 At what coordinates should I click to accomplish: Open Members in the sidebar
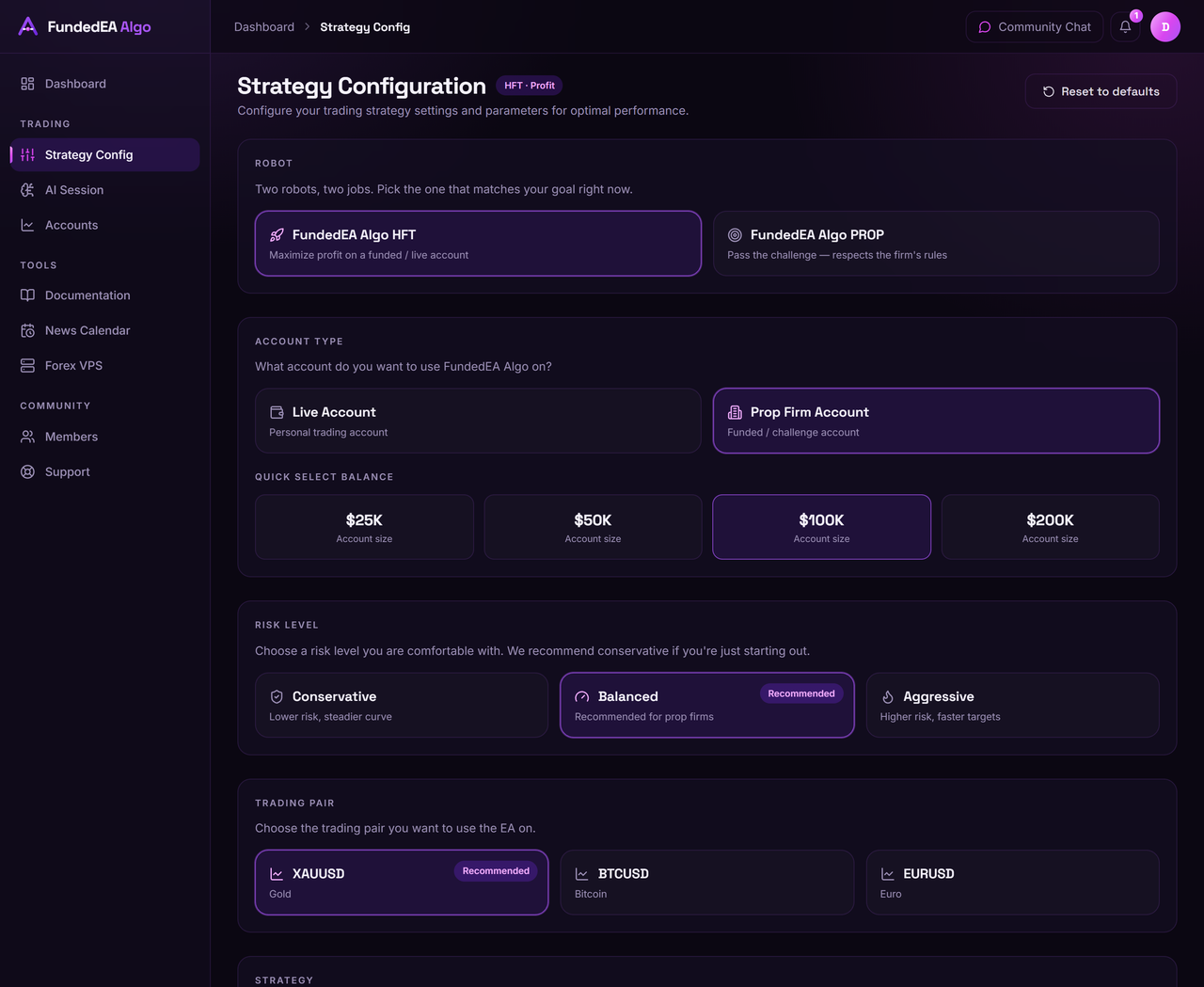click(x=105, y=437)
